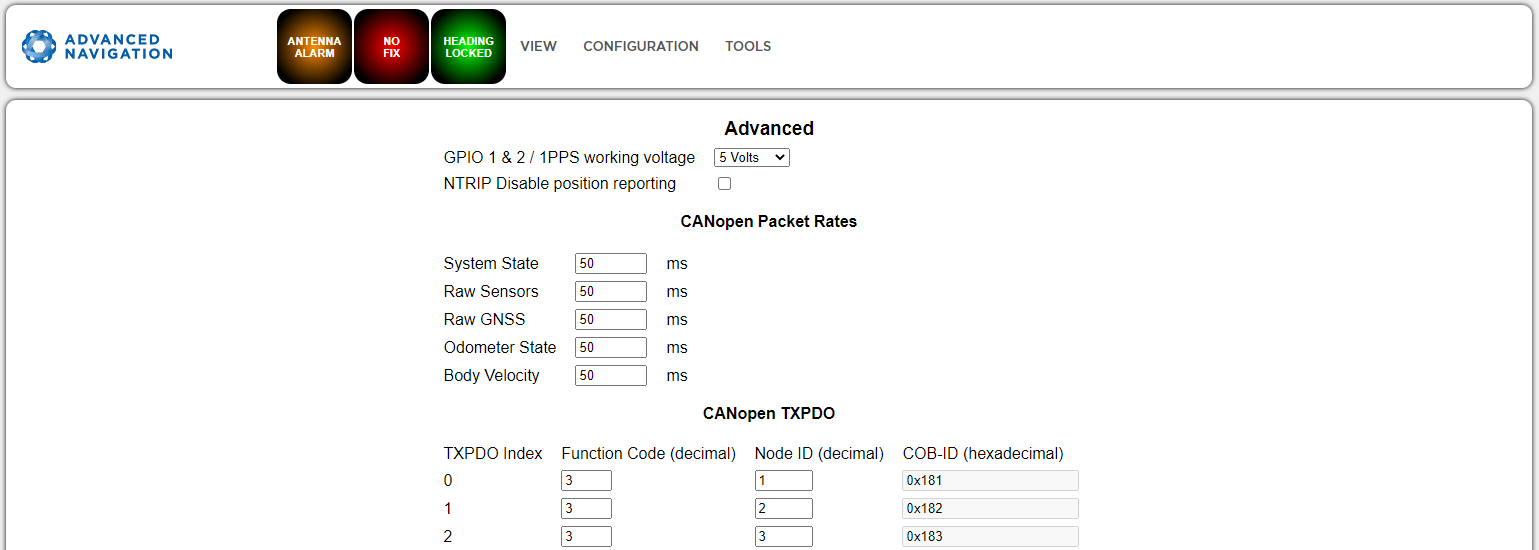
Task: Click the red No Fix indicator
Action: pyautogui.click(x=391, y=47)
